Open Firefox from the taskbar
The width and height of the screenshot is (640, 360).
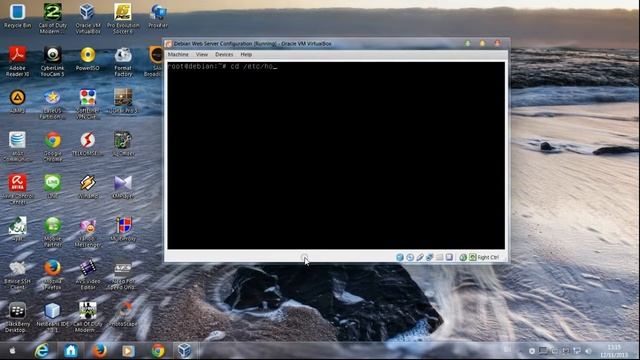[x=99, y=351]
